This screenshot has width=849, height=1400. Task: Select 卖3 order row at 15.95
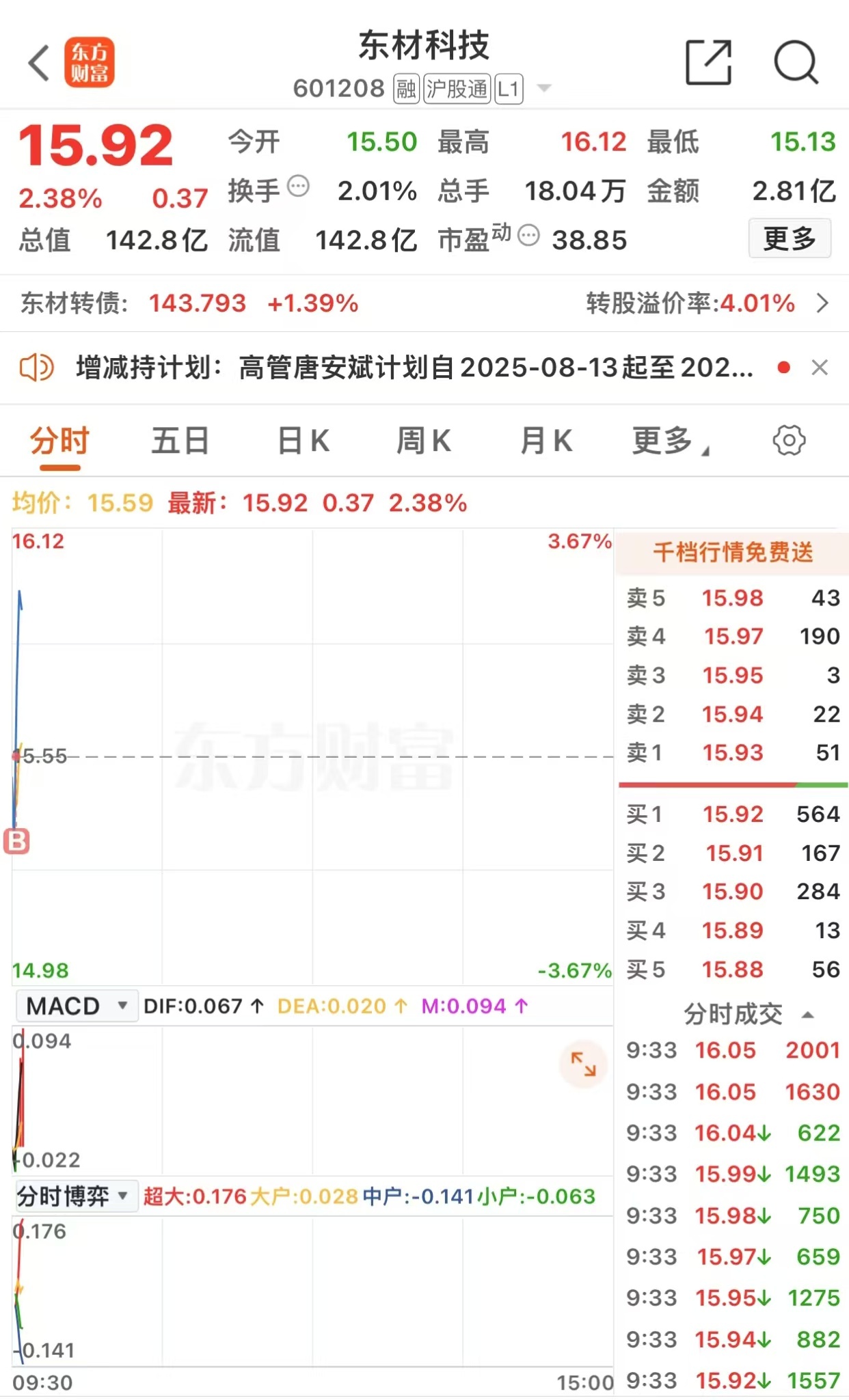coord(733,675)
